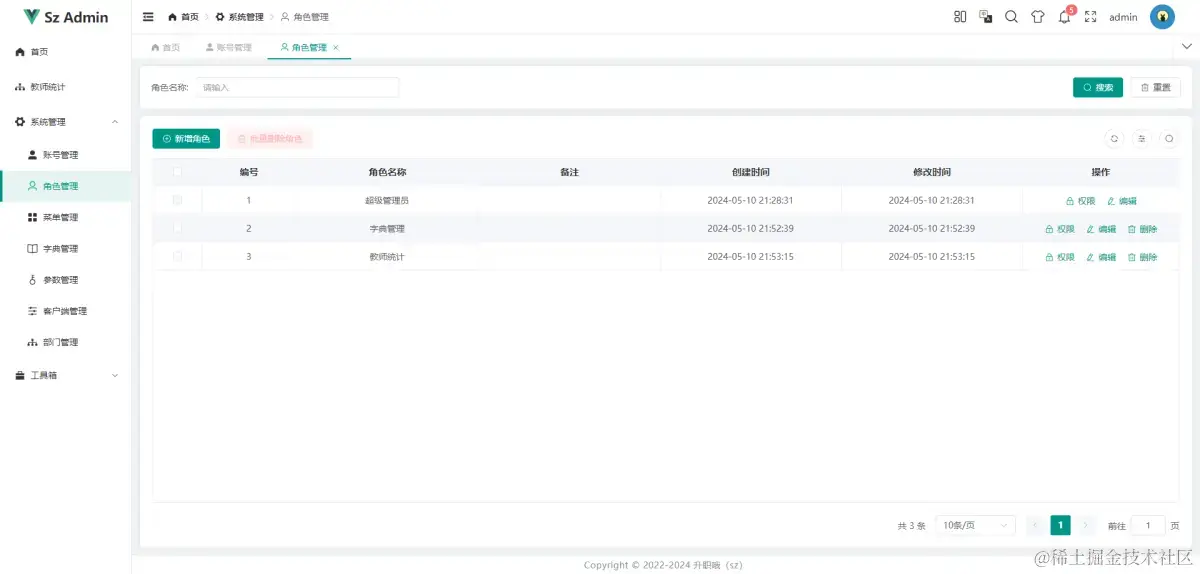Click the refresh table icon
This screenshot has height=574, width=1200.
(x=1114, y=139)
